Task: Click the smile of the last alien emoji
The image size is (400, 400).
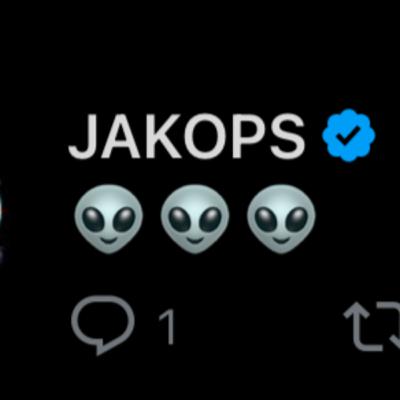Action: (x=281, y=239)
